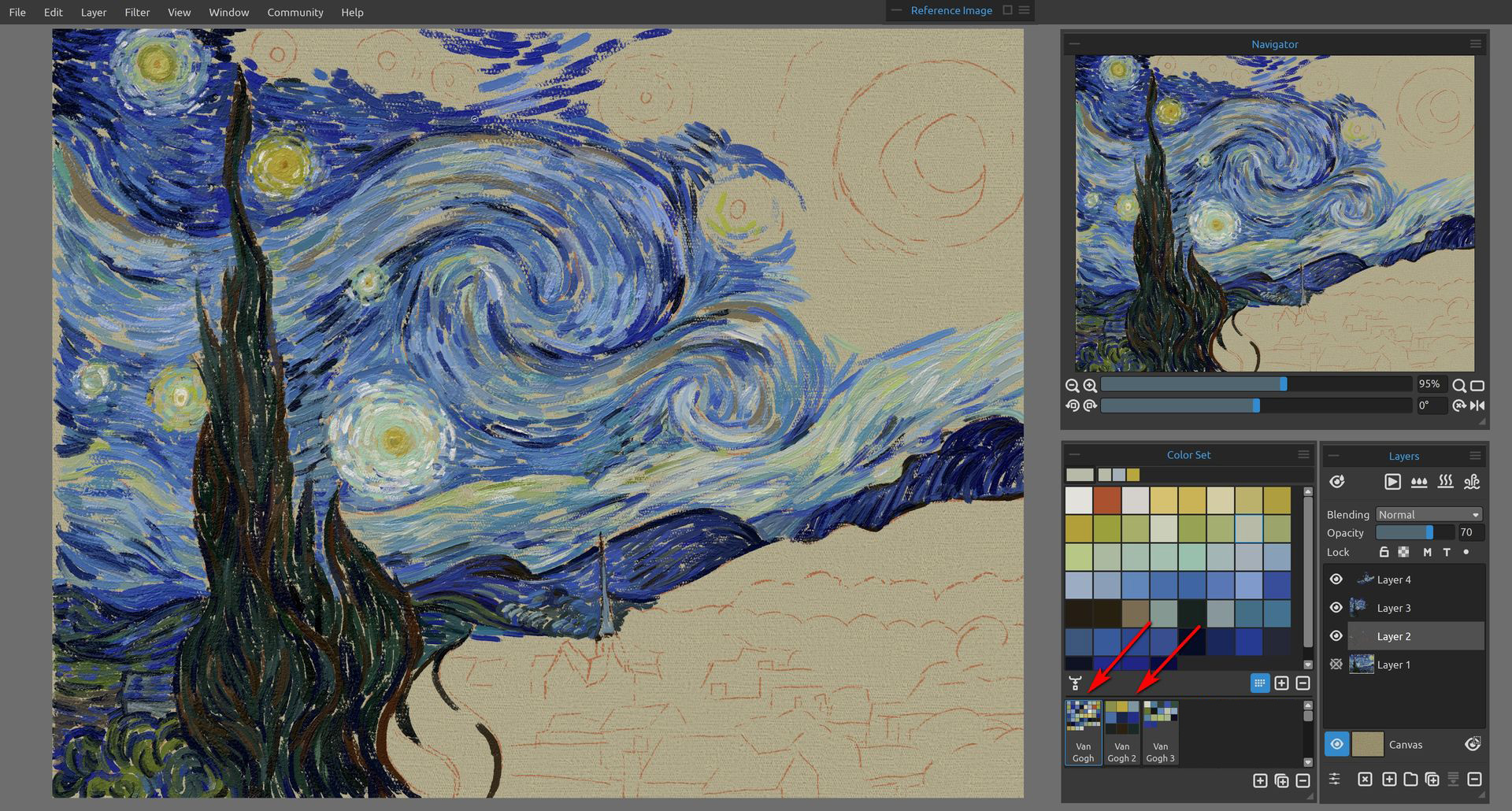Adjust the layer Opacity slider
Screen dimensions: 1512x811
1415,533
